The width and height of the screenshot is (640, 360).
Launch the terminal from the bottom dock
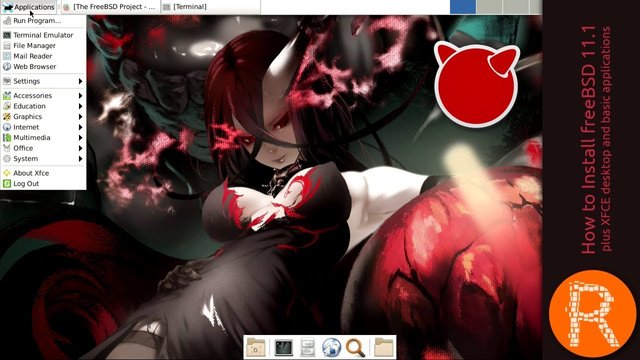point(283,347)
